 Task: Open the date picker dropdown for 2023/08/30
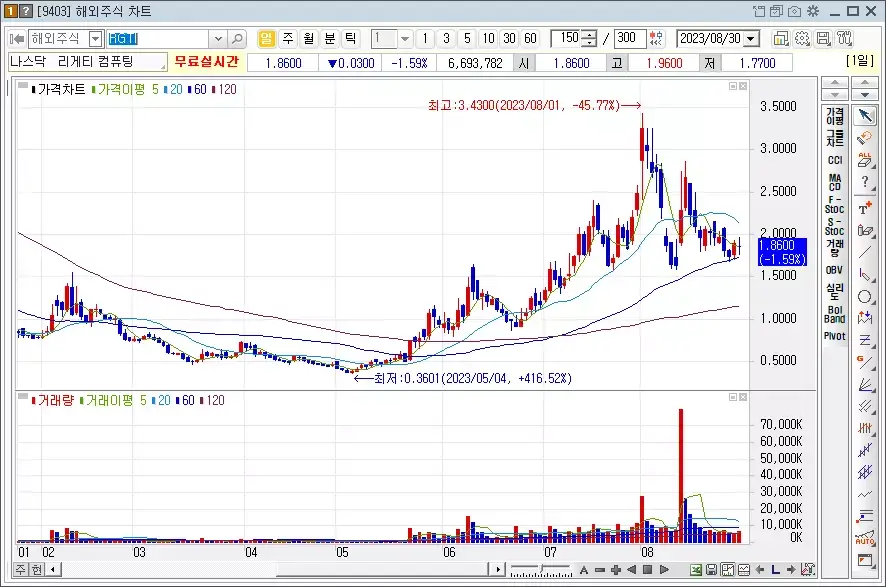click(751, 39)
